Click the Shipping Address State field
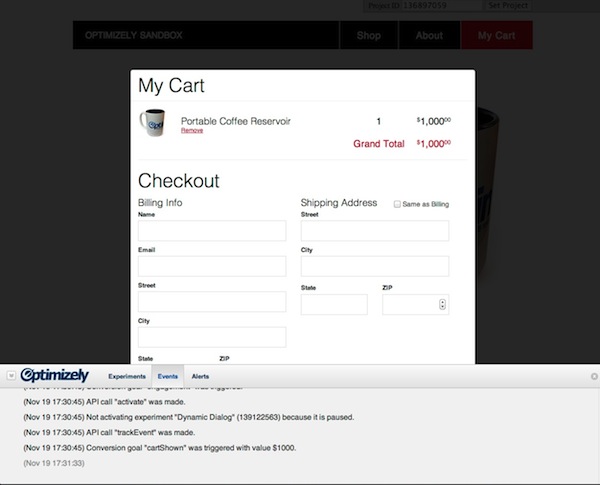Image resolution: width=600 pixels, height=485 pixels. coord(333,304)
